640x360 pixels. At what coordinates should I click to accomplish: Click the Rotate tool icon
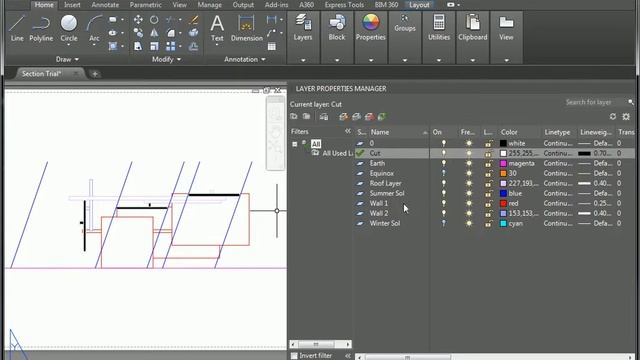click(154, 19)
